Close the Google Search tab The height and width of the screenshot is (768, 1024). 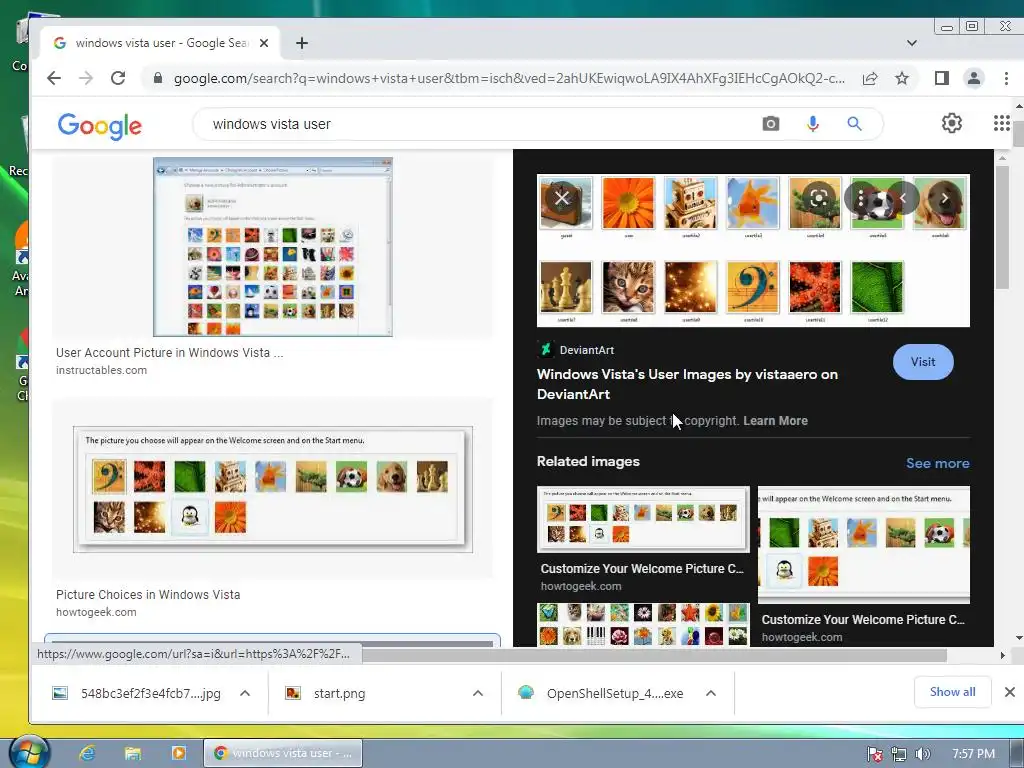point(264,43)
